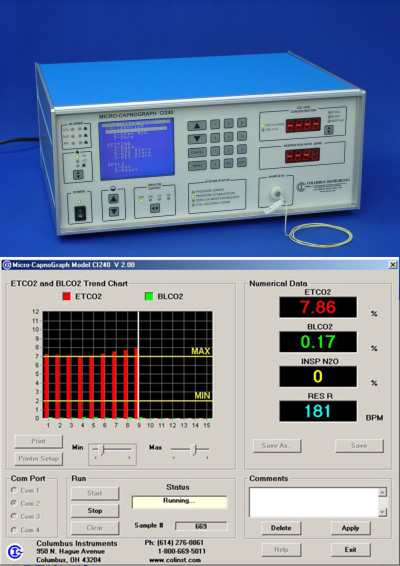This screenshot has width=400, height=566.
Task: Select the Com 1 radio button
Action: coord(14,490)
